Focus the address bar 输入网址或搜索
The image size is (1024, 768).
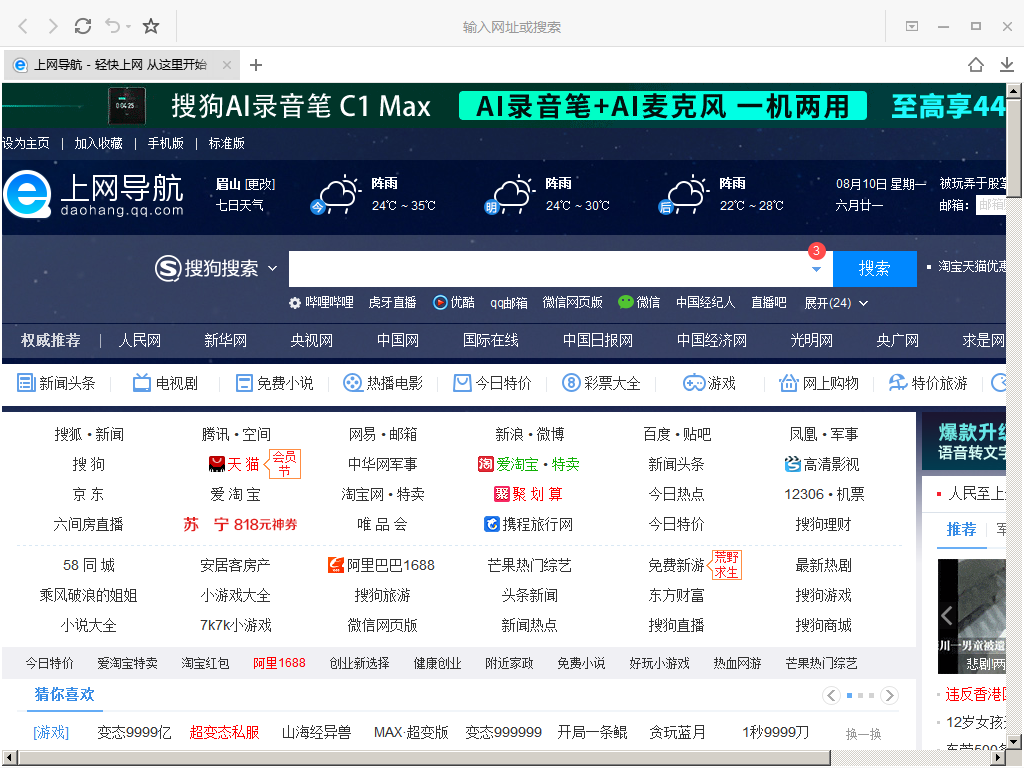(511, 27)
